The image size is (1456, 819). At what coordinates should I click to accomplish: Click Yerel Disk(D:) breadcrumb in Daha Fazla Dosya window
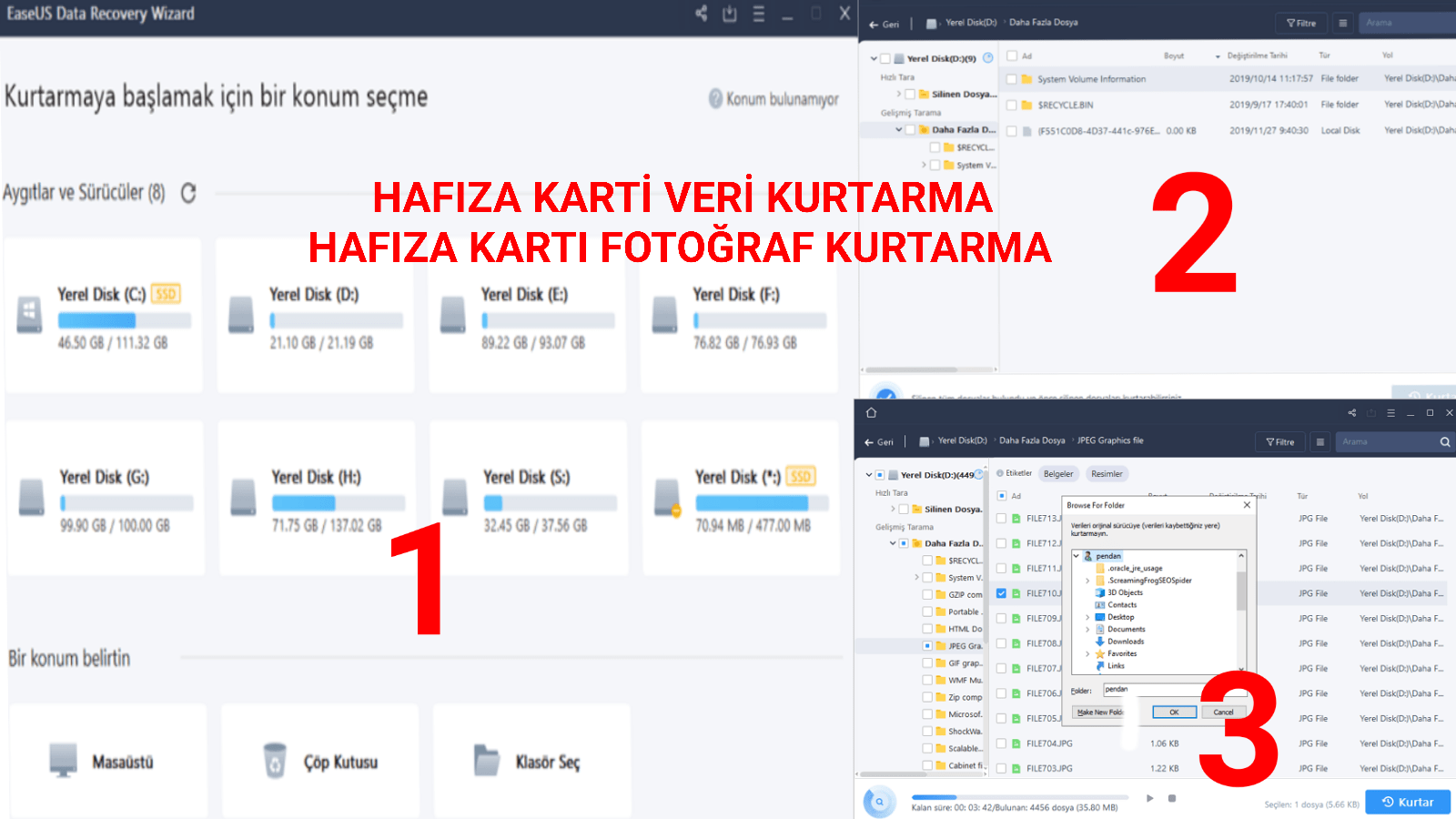pos(971,23)
